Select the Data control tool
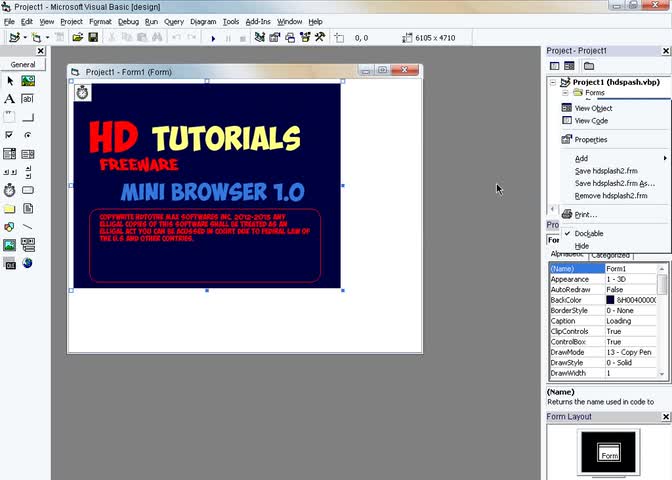This screenshot has width=672, height=480. (28, 245)
